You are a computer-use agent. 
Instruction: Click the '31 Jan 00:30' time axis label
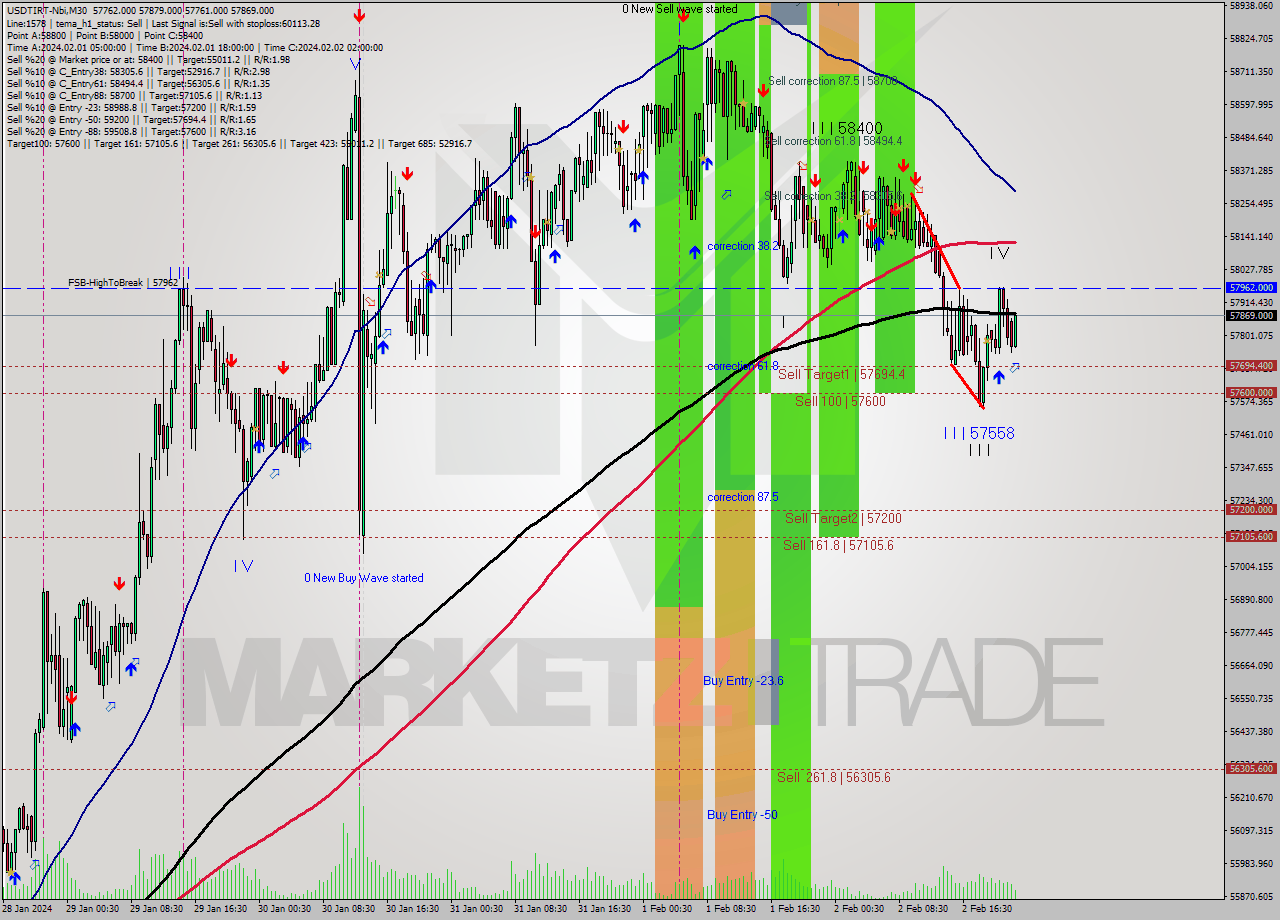coord(475,909)
